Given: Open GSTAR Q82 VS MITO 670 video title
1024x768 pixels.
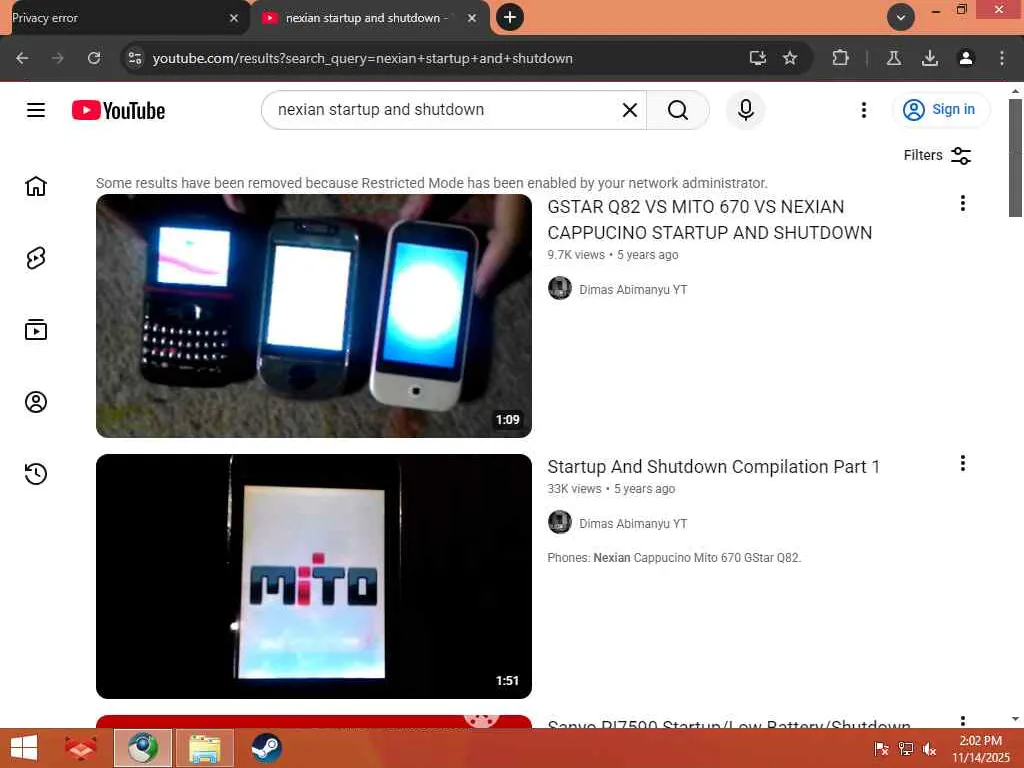Looking at the screenshot, I should [709, 219].
